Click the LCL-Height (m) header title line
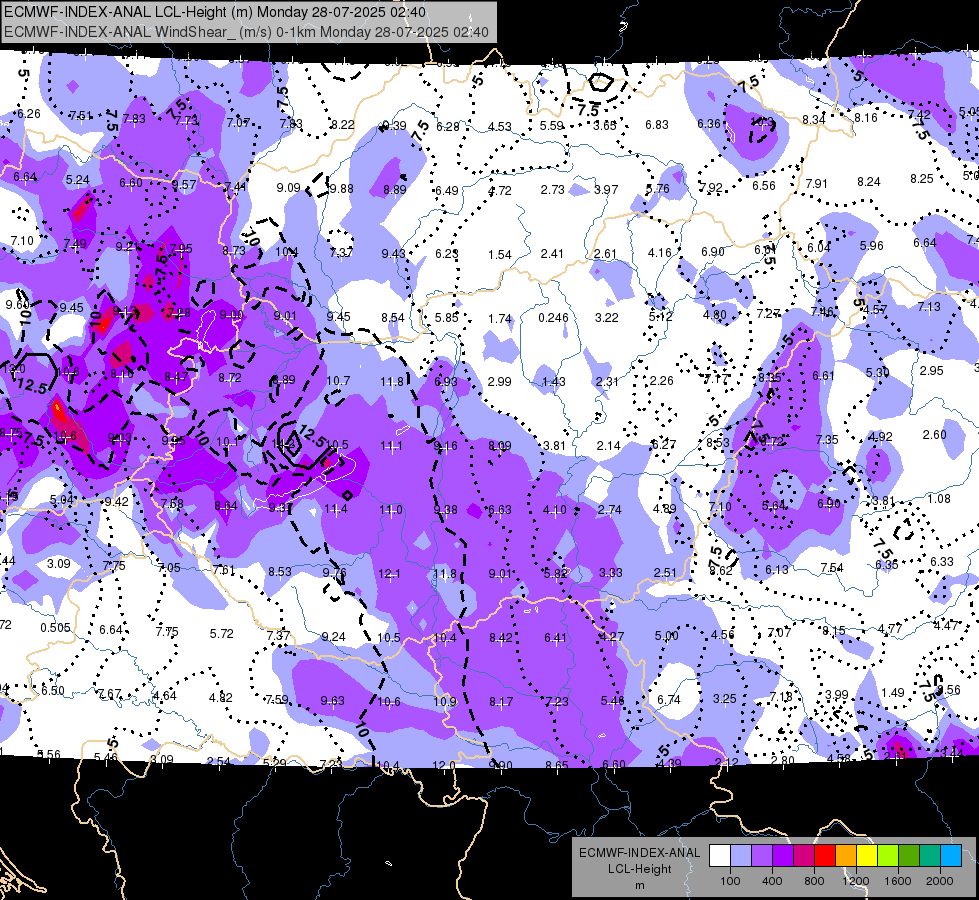 [215, 12]
